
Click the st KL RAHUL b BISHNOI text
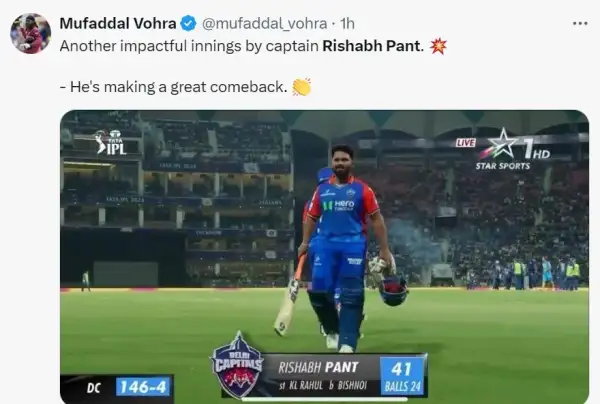(x=323, y=386)
